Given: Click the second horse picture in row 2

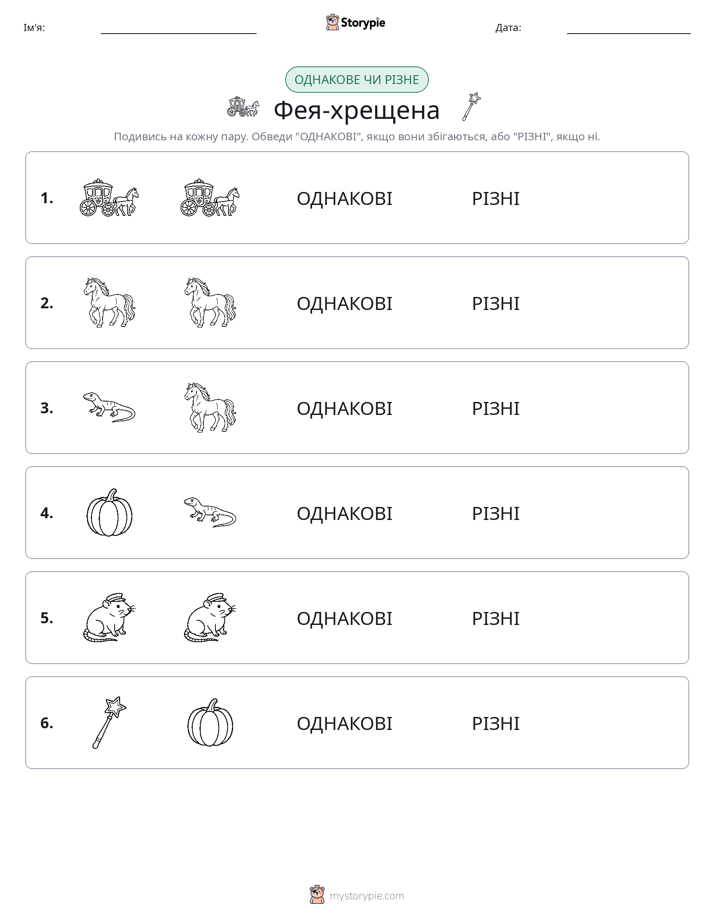Looking at the screenshot, I should coord(210,302).
